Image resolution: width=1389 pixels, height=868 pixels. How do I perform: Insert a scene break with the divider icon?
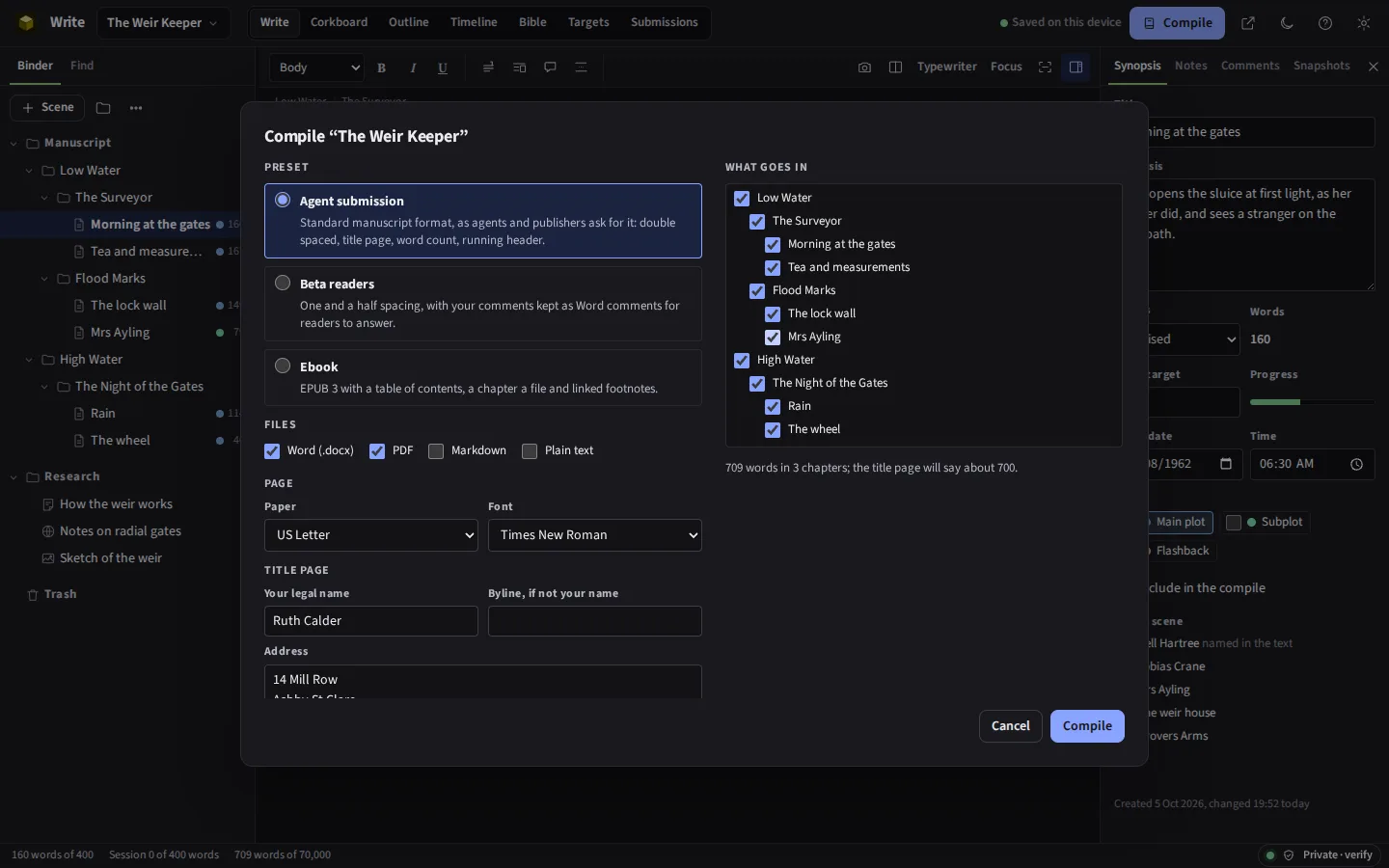pos(581,68)
